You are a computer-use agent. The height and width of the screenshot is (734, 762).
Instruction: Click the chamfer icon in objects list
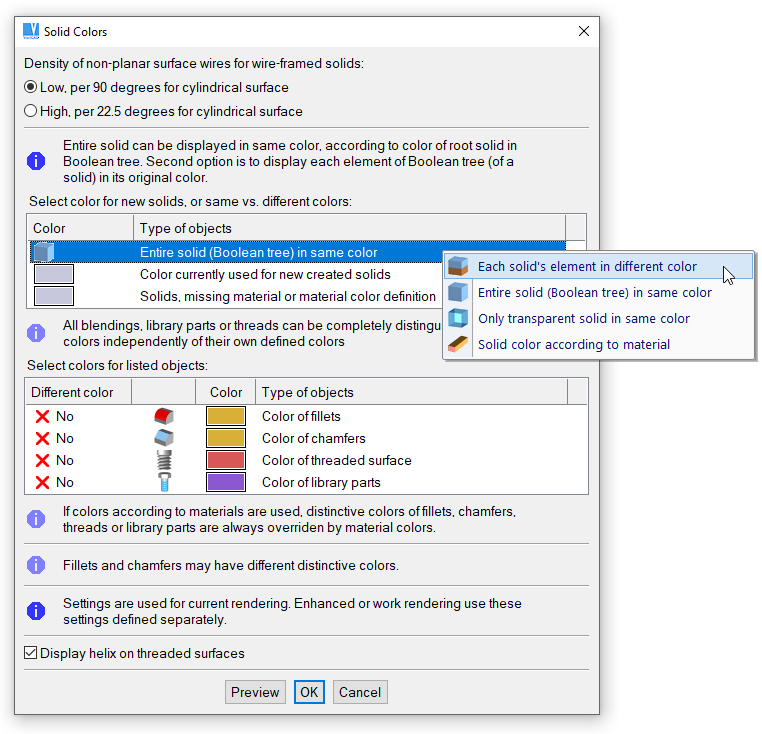coord(164,438)
